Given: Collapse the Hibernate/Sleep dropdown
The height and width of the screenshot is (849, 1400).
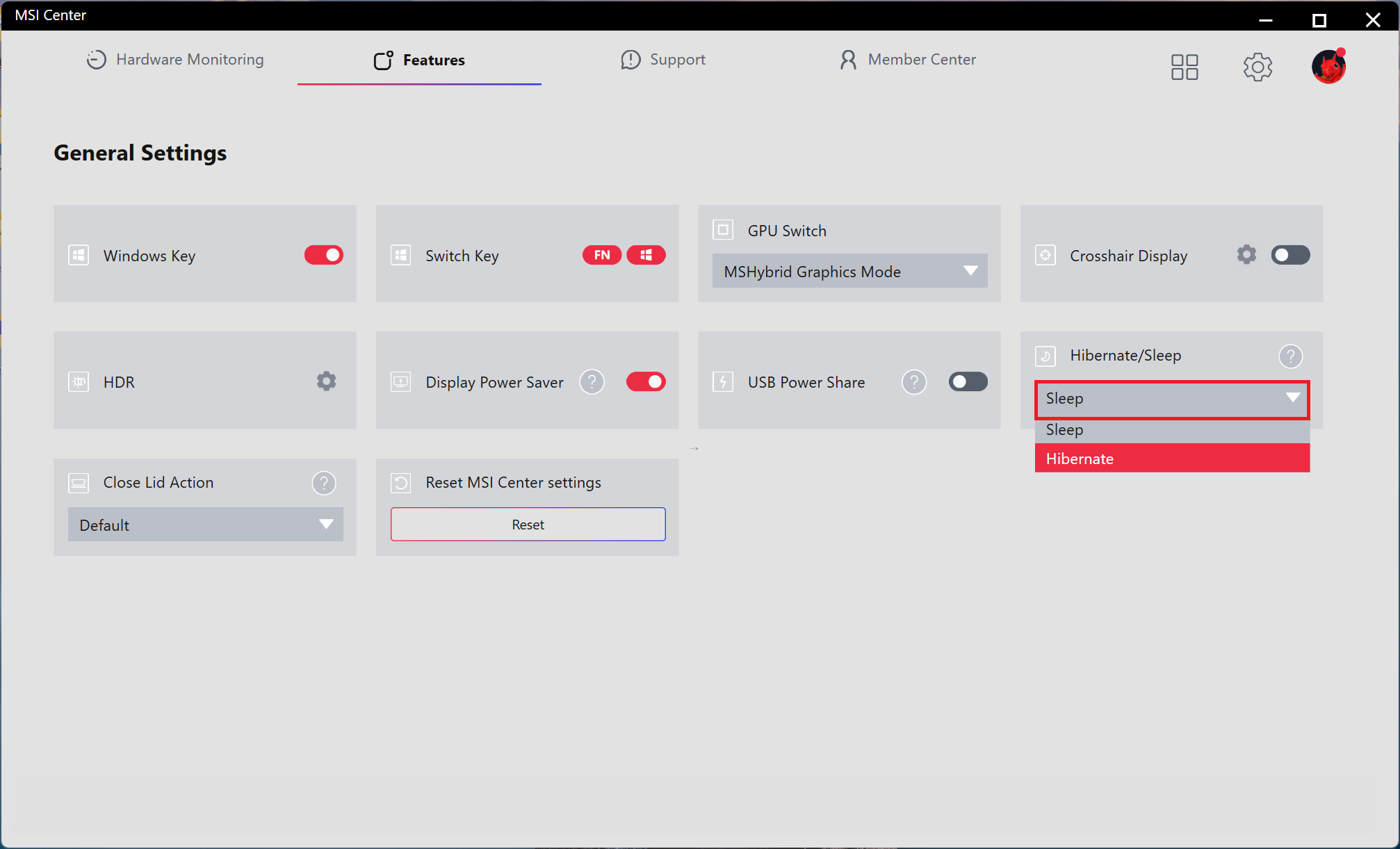Looking at the screenshot, I should point(1172,399).
